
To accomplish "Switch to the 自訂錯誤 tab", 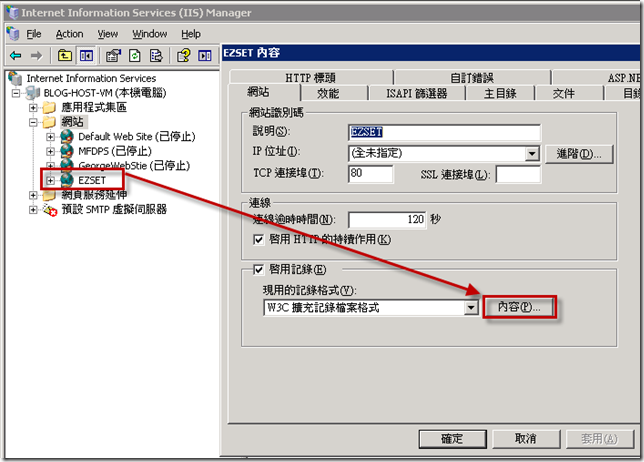I will (x=472, y=77).
